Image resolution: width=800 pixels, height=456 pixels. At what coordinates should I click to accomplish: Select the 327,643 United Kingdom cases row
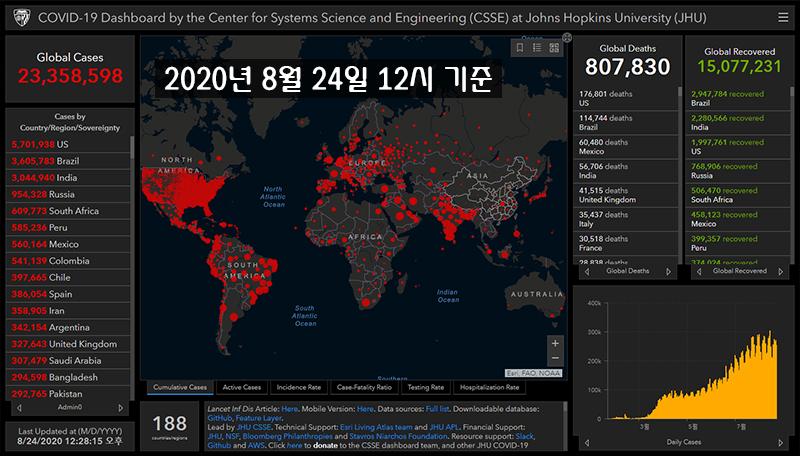[68, 344]
